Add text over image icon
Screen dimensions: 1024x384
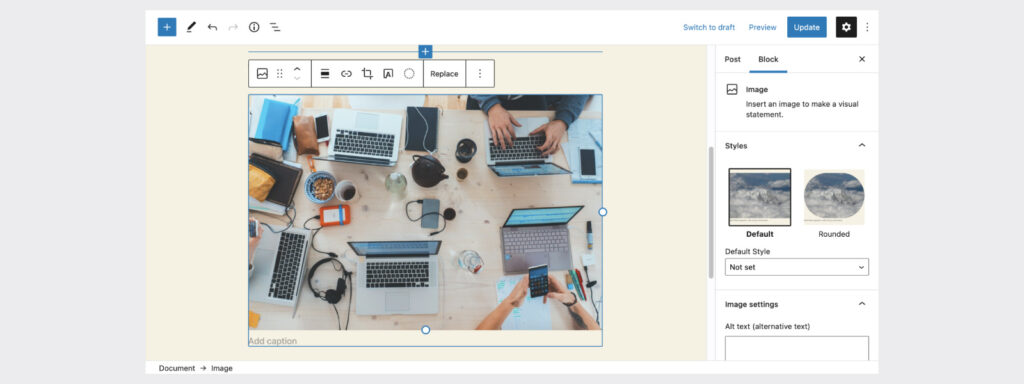click(x=388, y=74)
